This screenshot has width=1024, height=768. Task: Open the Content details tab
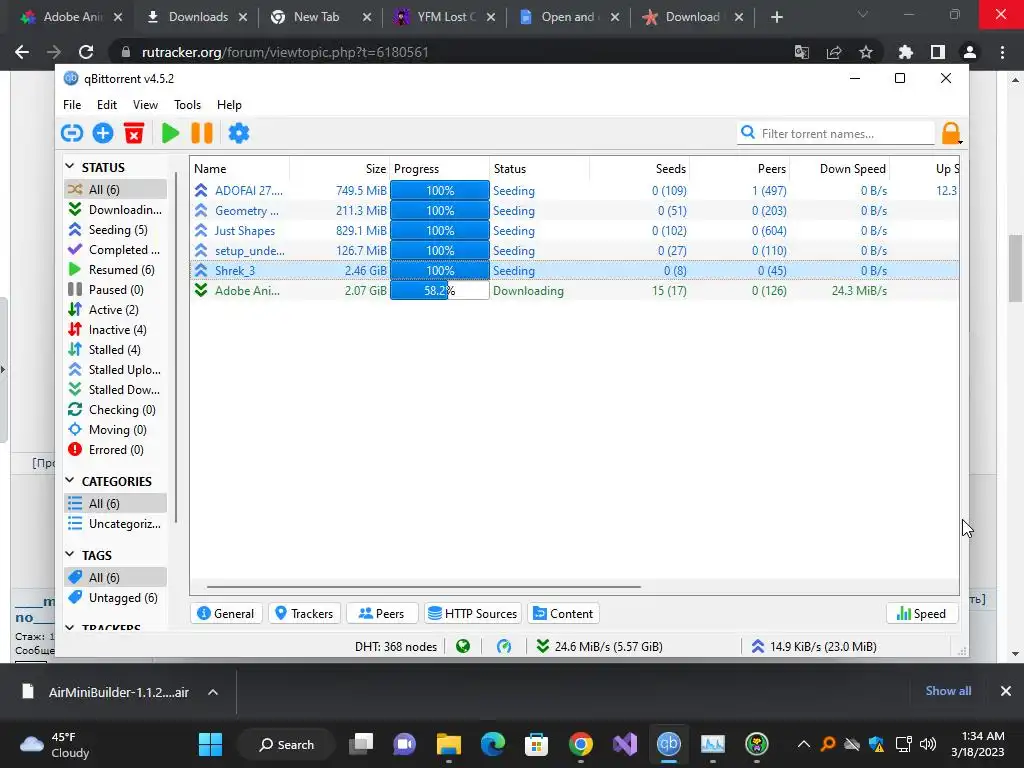tap(564, 613)
